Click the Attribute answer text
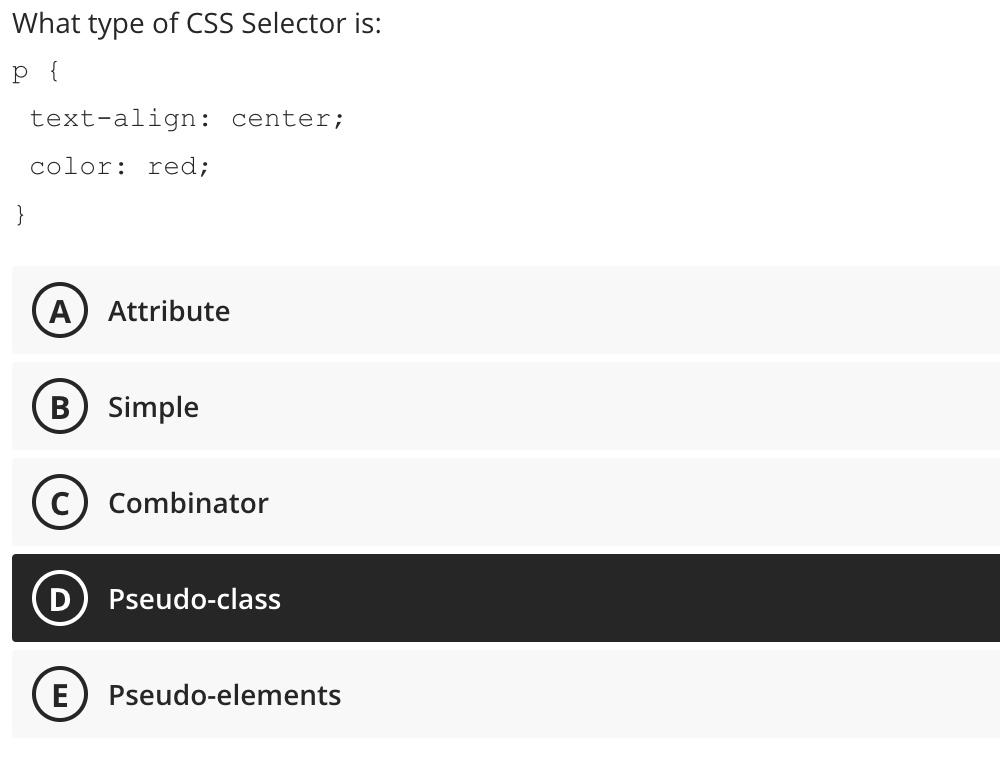This screenshot has height=760, width=1000. point(169,310)
